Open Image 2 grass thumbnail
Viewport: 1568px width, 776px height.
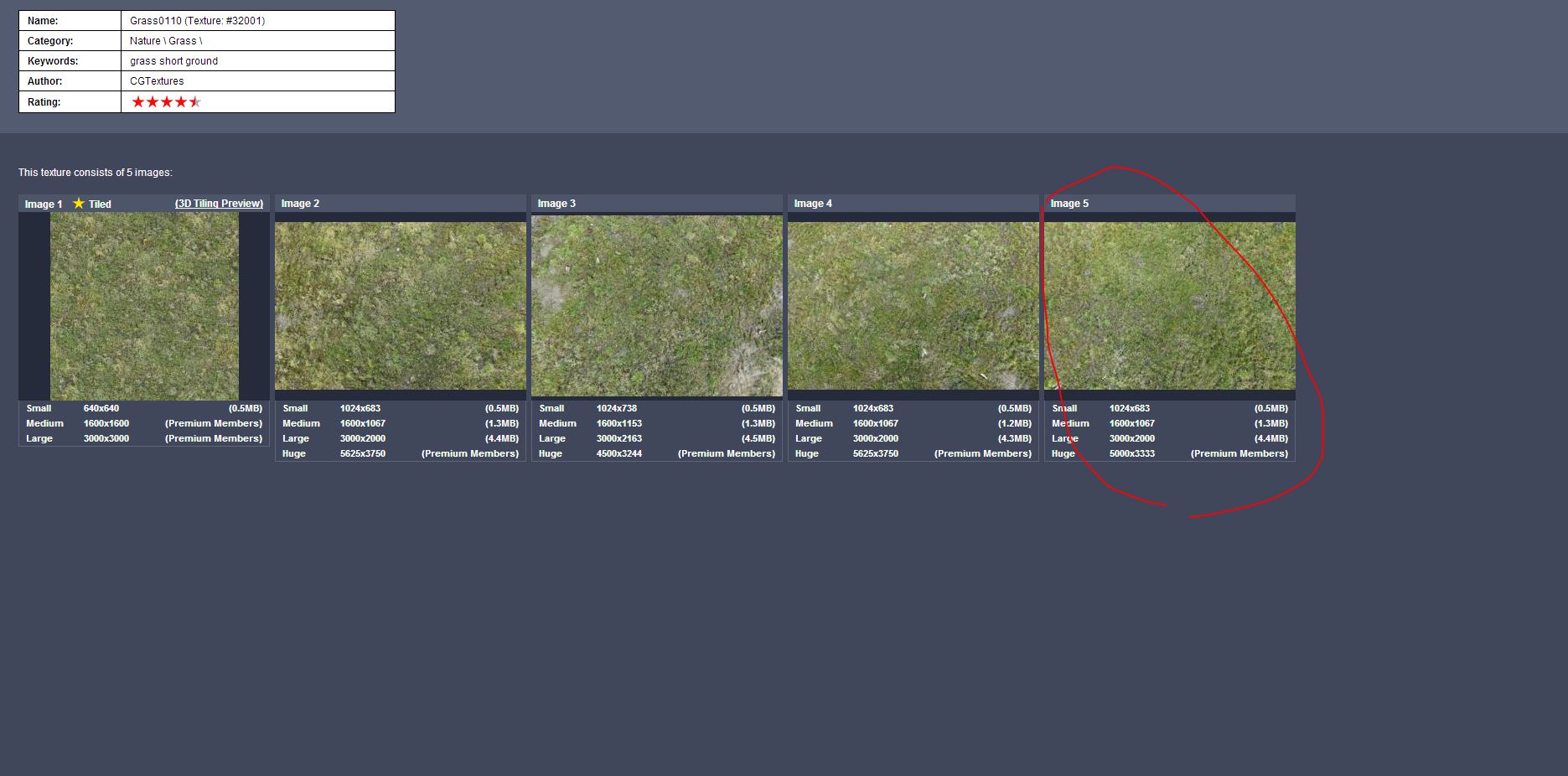pyautogui.click(x=401, y=306)
